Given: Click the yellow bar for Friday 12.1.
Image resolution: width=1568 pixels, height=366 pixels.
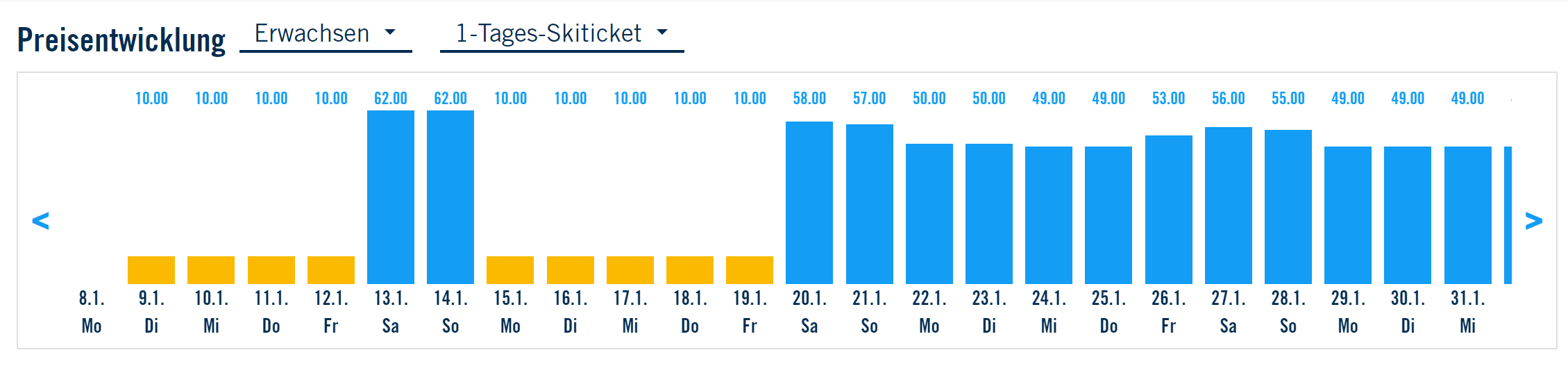Looking at the screenshot, I should click(x=331, y=270).
